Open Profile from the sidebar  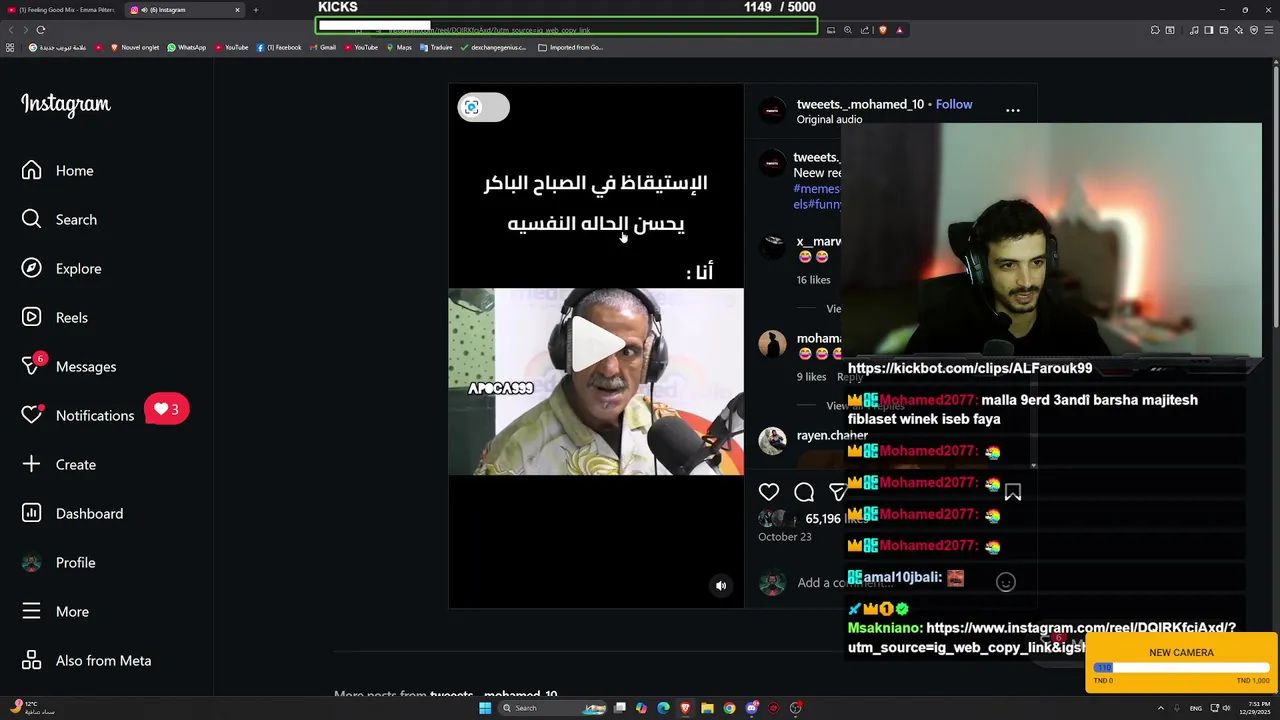tap(59, 563)
